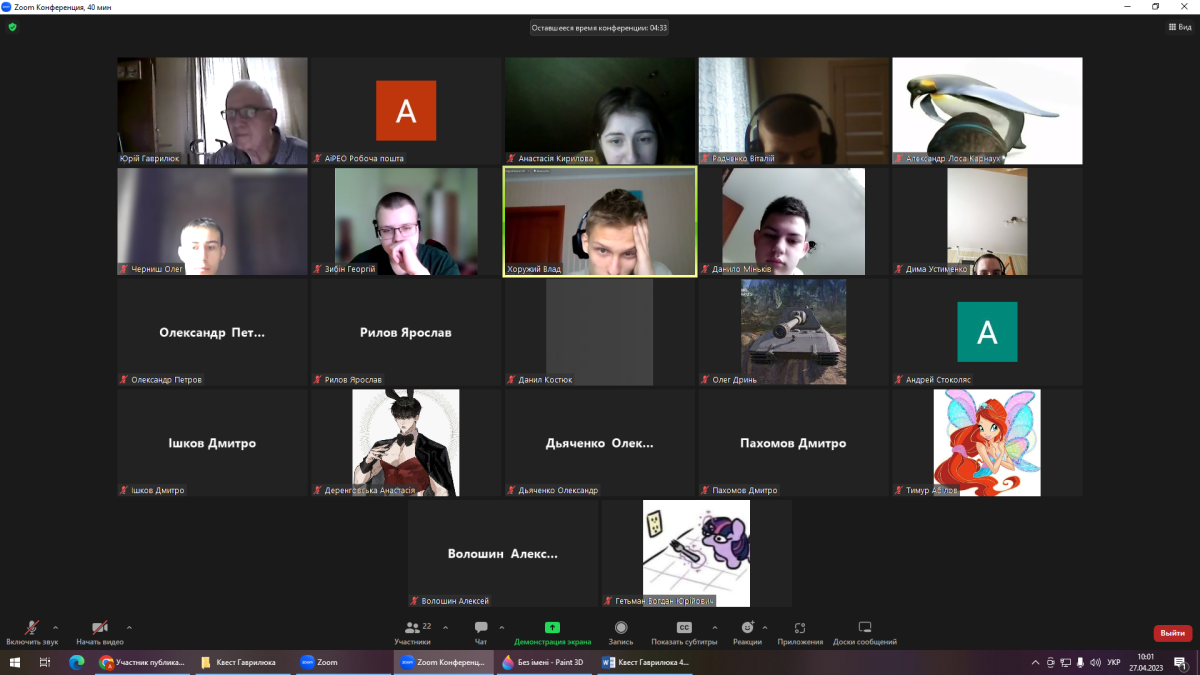The height and width of the screenshot is (675, 1200).
Task: Toggle Show Captions (Показать субтитры)
Action: pyautogui.click(x=684, y=628)
